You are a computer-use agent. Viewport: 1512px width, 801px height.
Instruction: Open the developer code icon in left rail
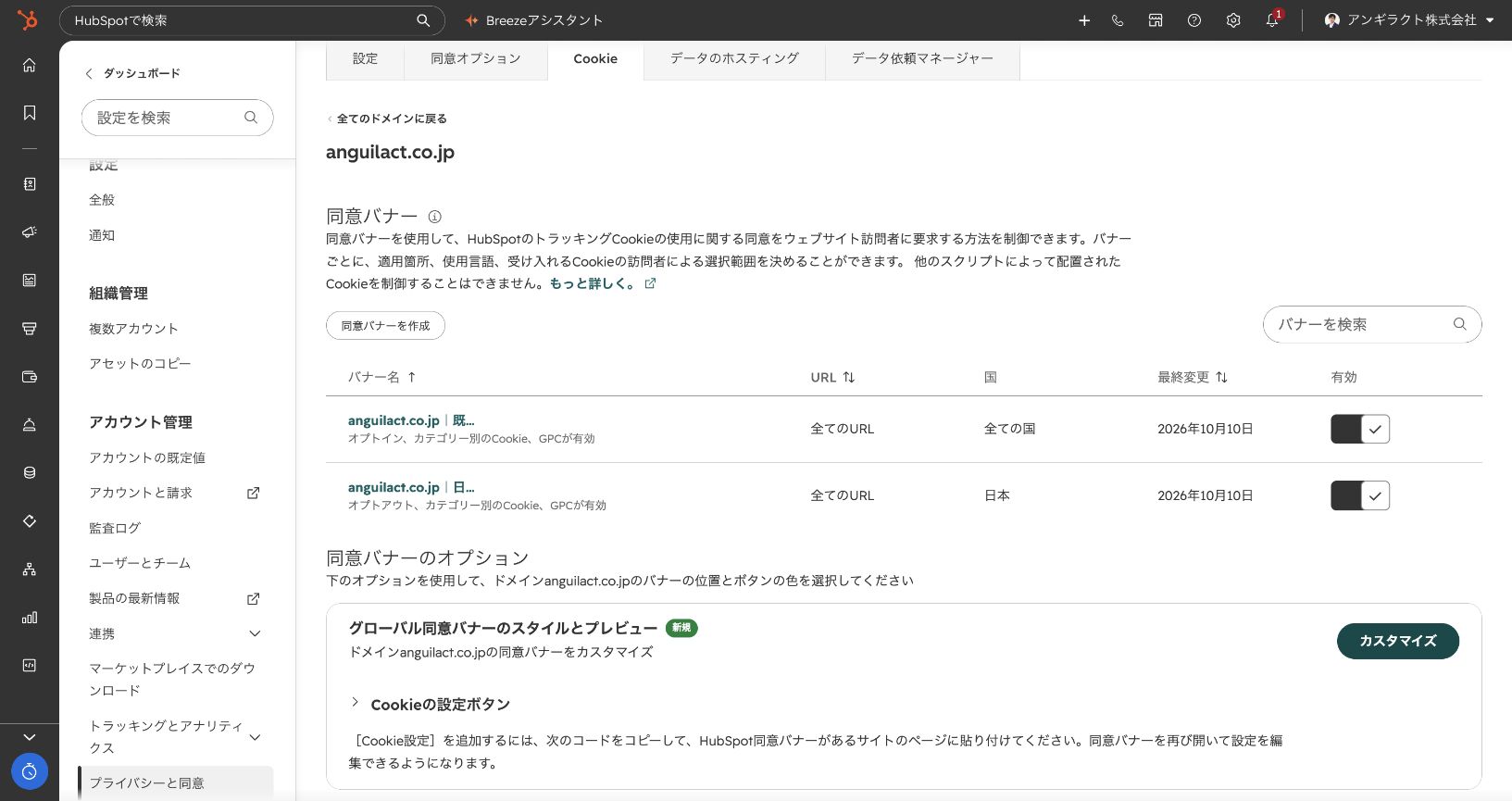point(30,666)
